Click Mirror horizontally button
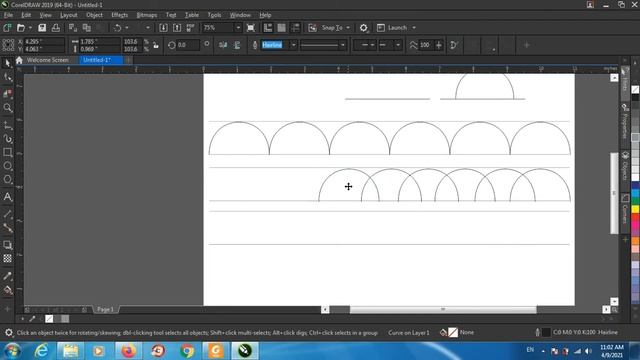The height and width of the screenshot is (360, 640). (x=223, y=45)
